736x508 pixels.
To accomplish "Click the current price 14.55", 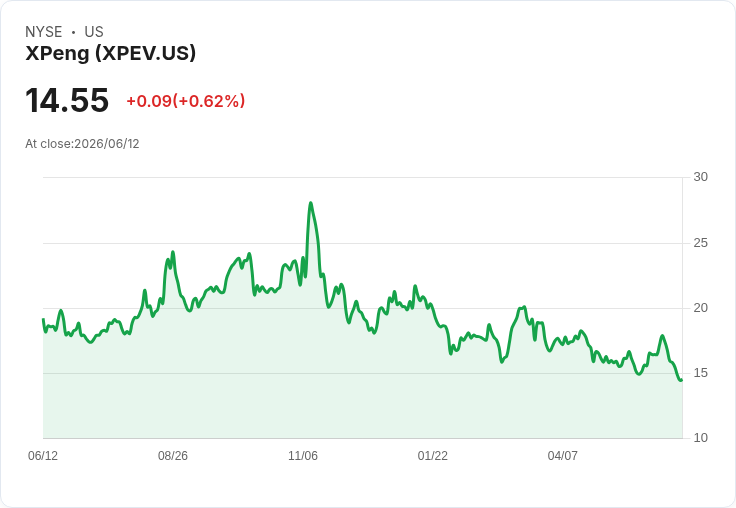I will pos(67,100).
